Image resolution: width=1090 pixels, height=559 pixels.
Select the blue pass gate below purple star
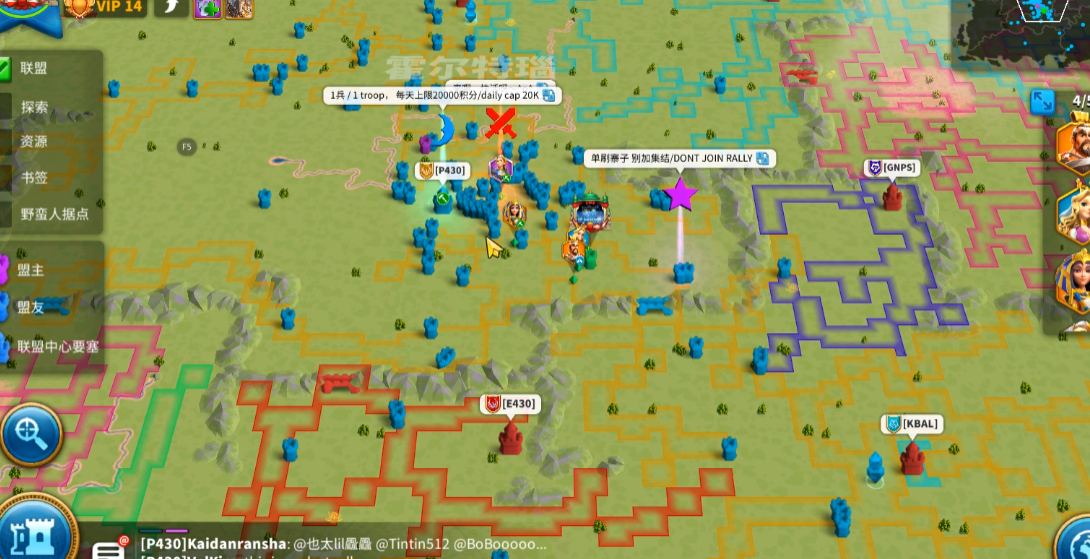(654, 305)
